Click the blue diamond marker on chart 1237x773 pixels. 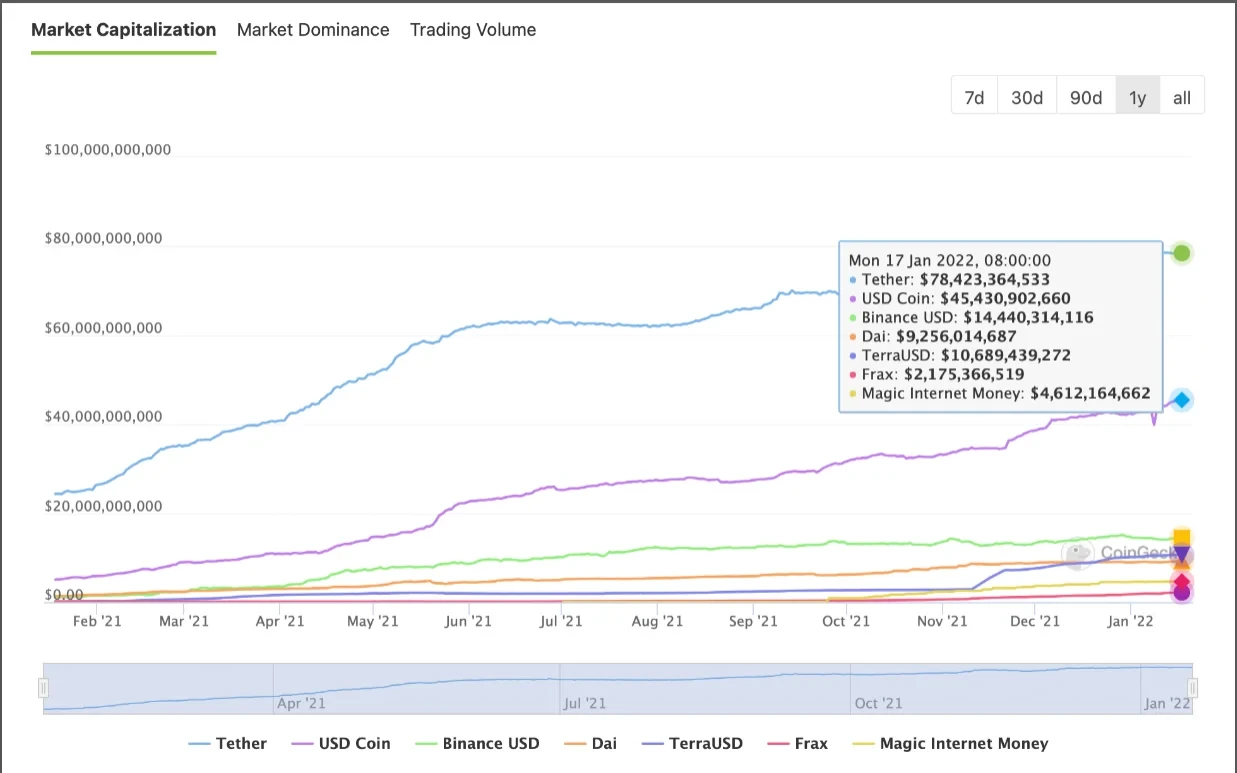pyautogui.click(x=1182, y=400)
